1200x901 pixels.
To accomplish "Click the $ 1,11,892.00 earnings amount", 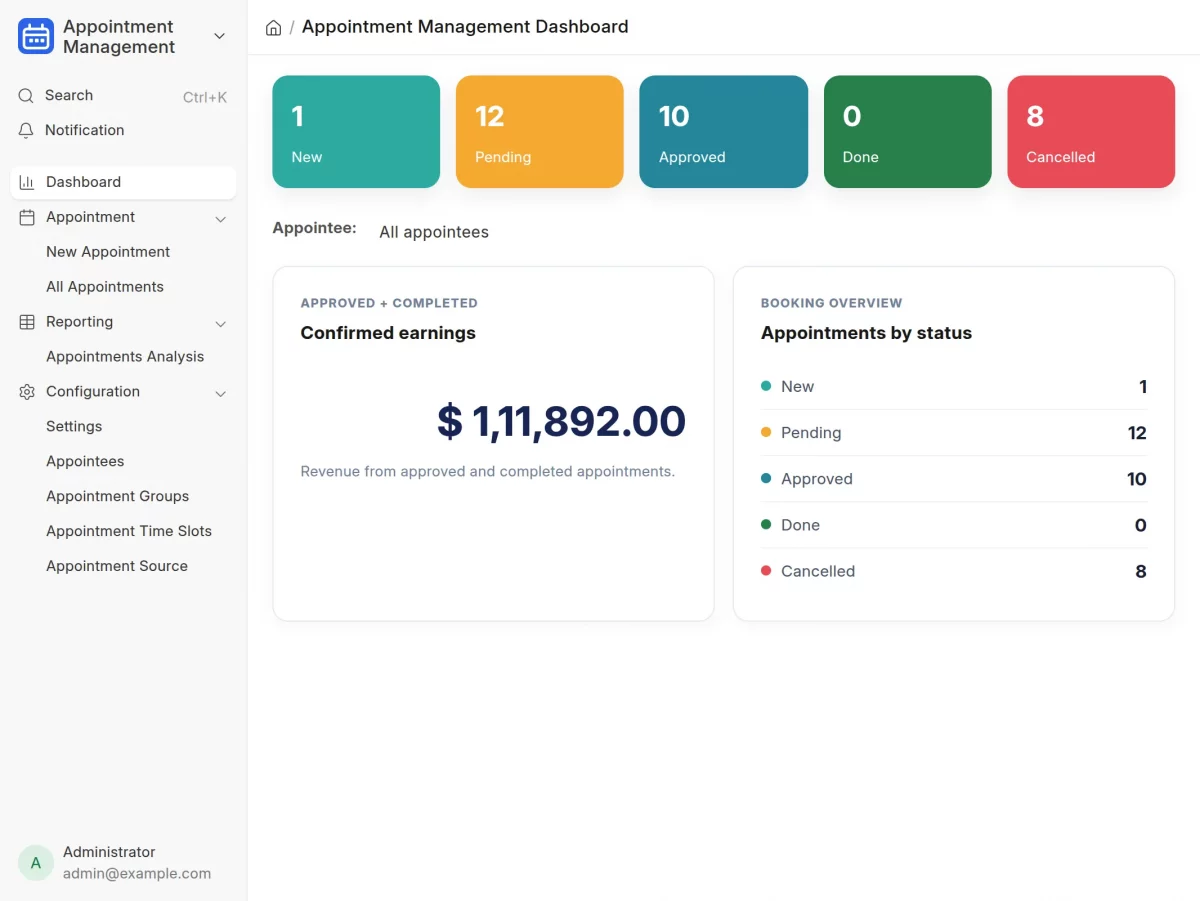I will 562,422.
